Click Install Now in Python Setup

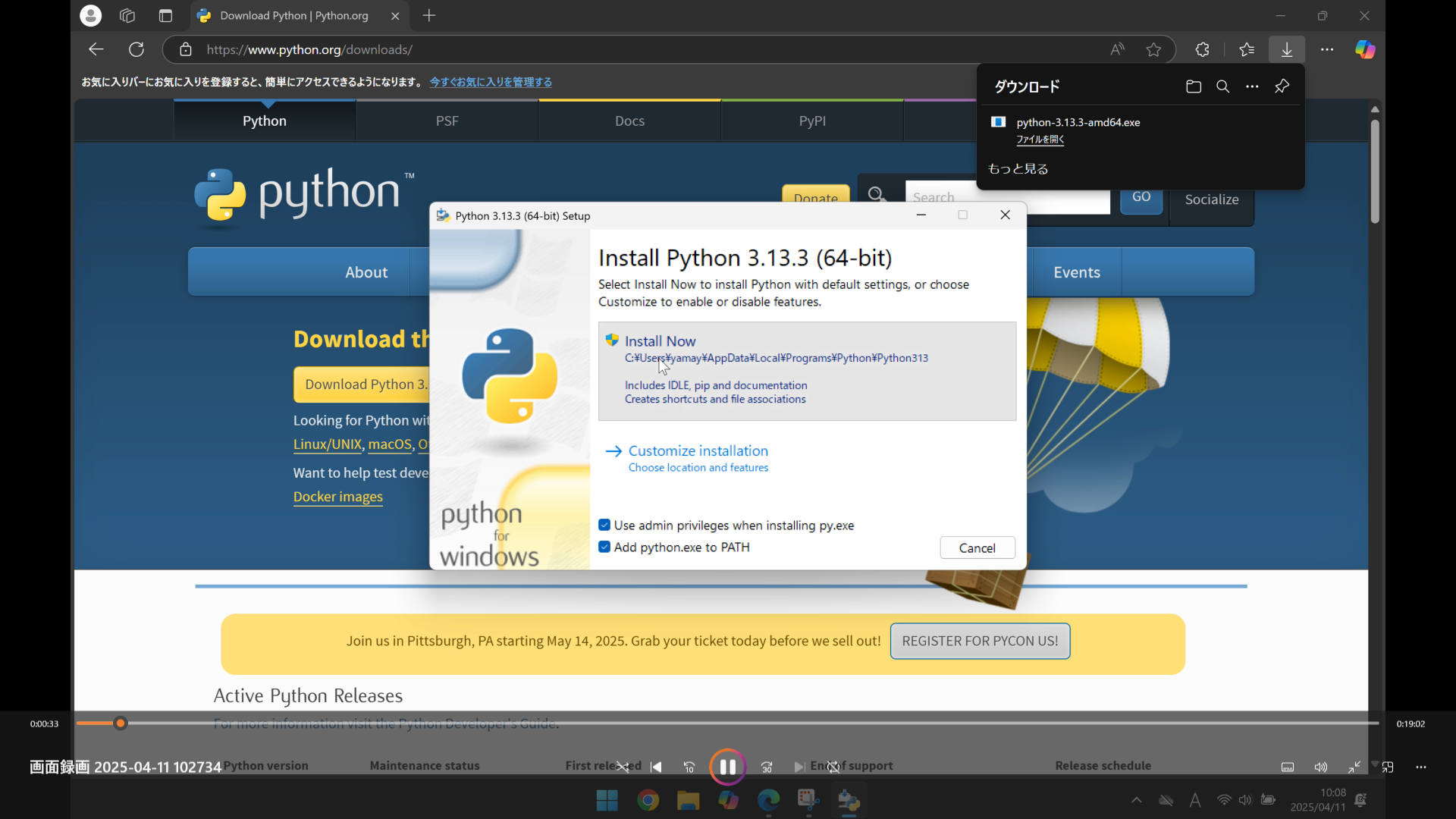807,371
